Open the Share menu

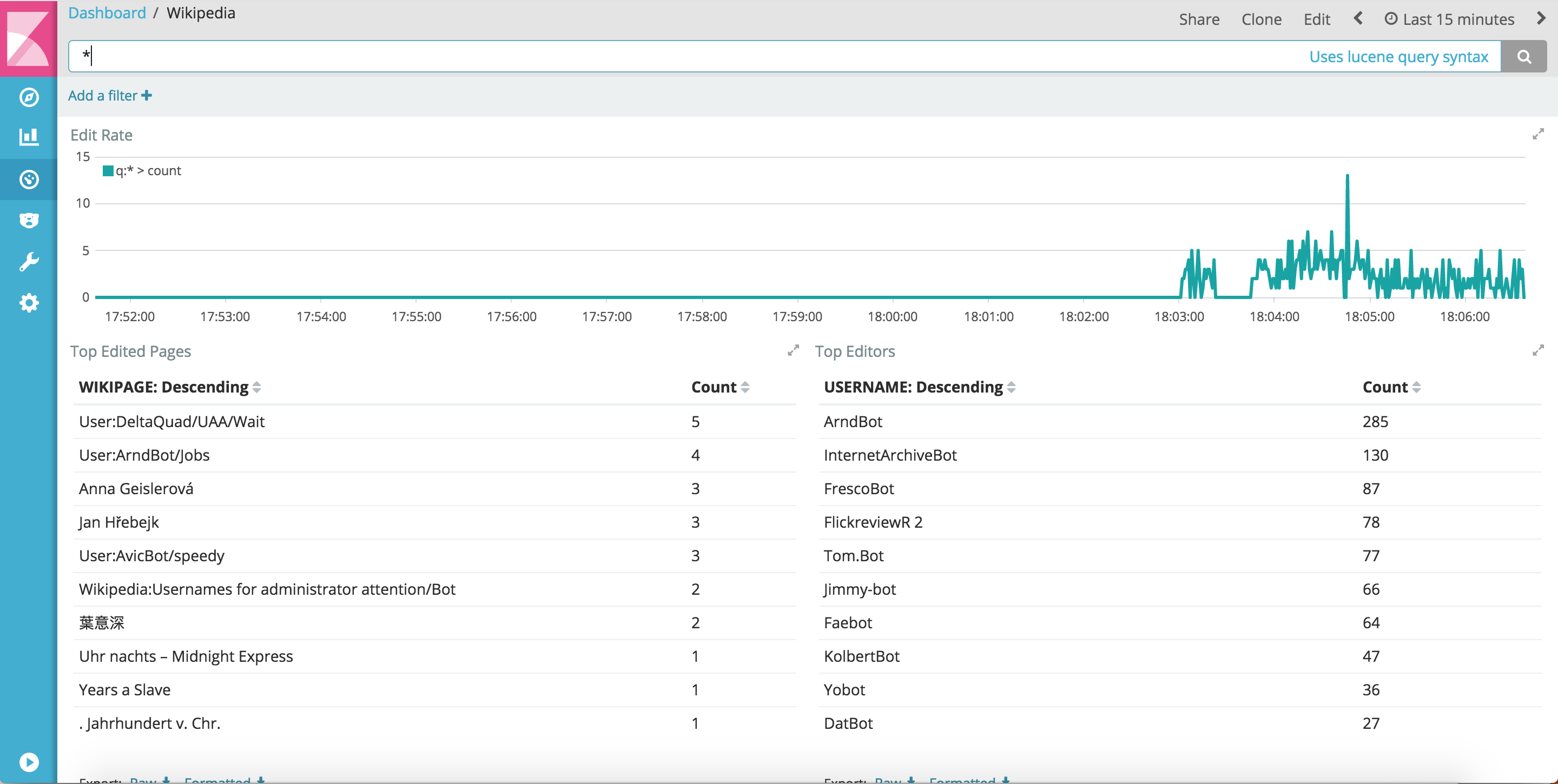1199,19
